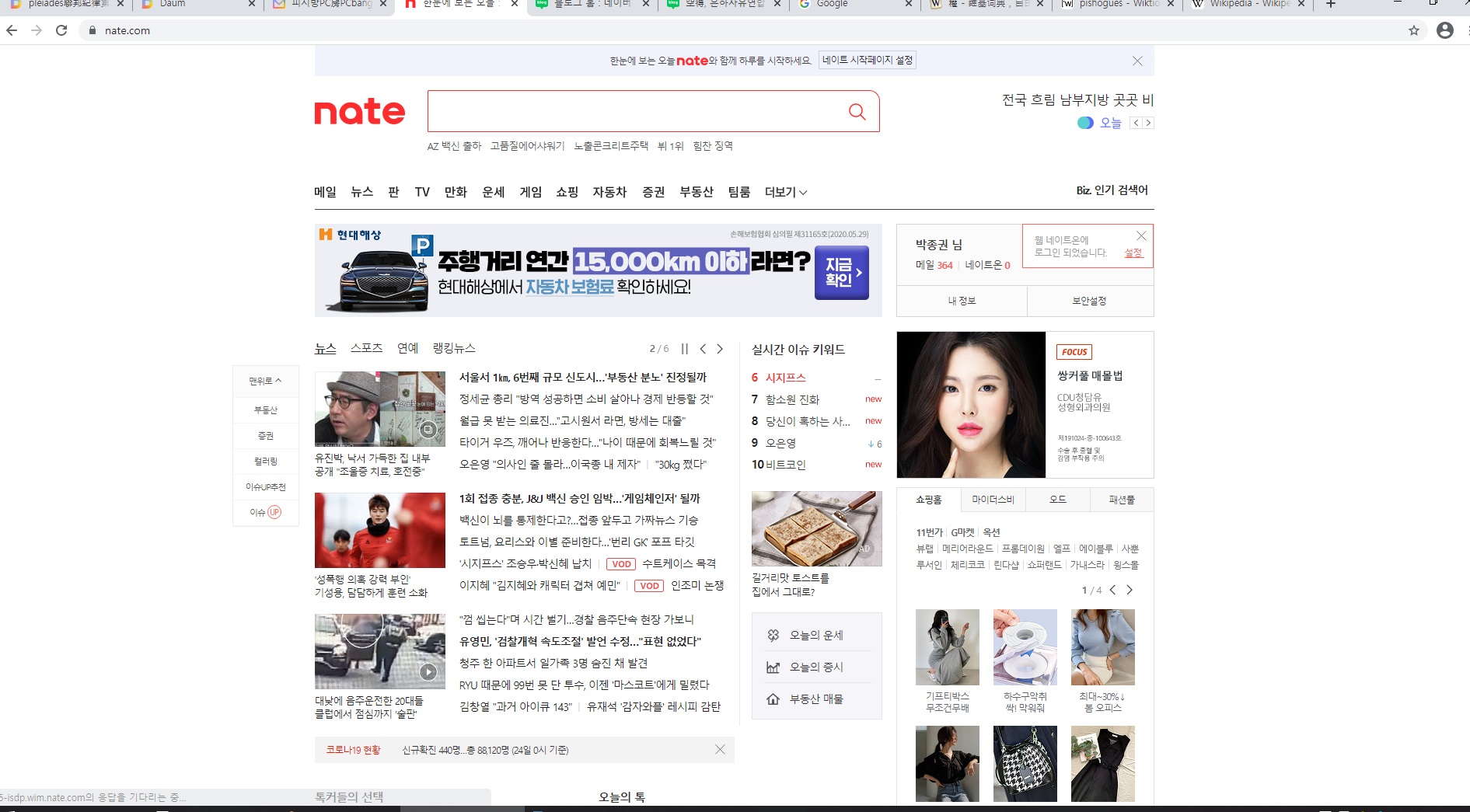Play the drunk-driving news video thumbnail
Screen dimensions: 1470x812
click(x=380, y=651)
